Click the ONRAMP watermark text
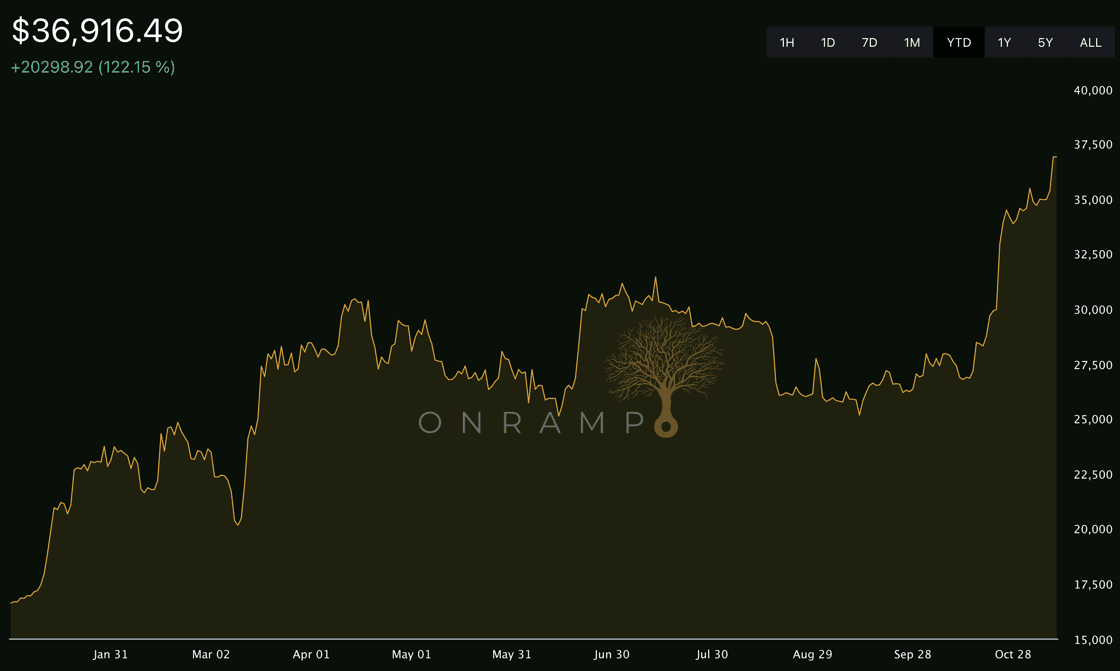 530,423
